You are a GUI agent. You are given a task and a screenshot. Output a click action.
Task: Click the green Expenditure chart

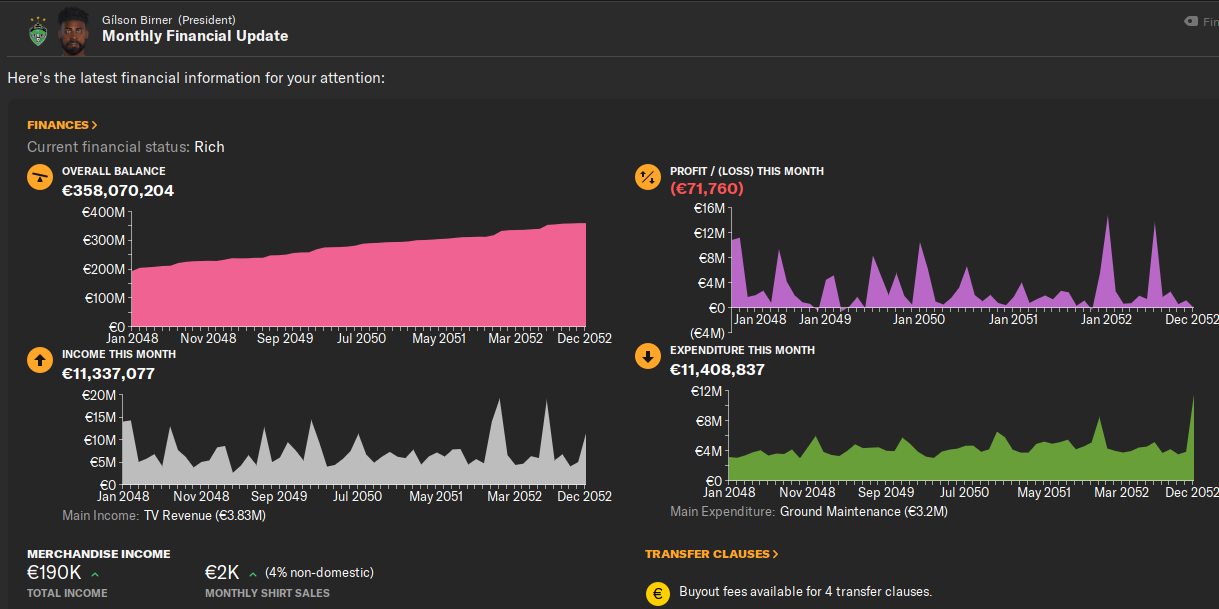961,438
